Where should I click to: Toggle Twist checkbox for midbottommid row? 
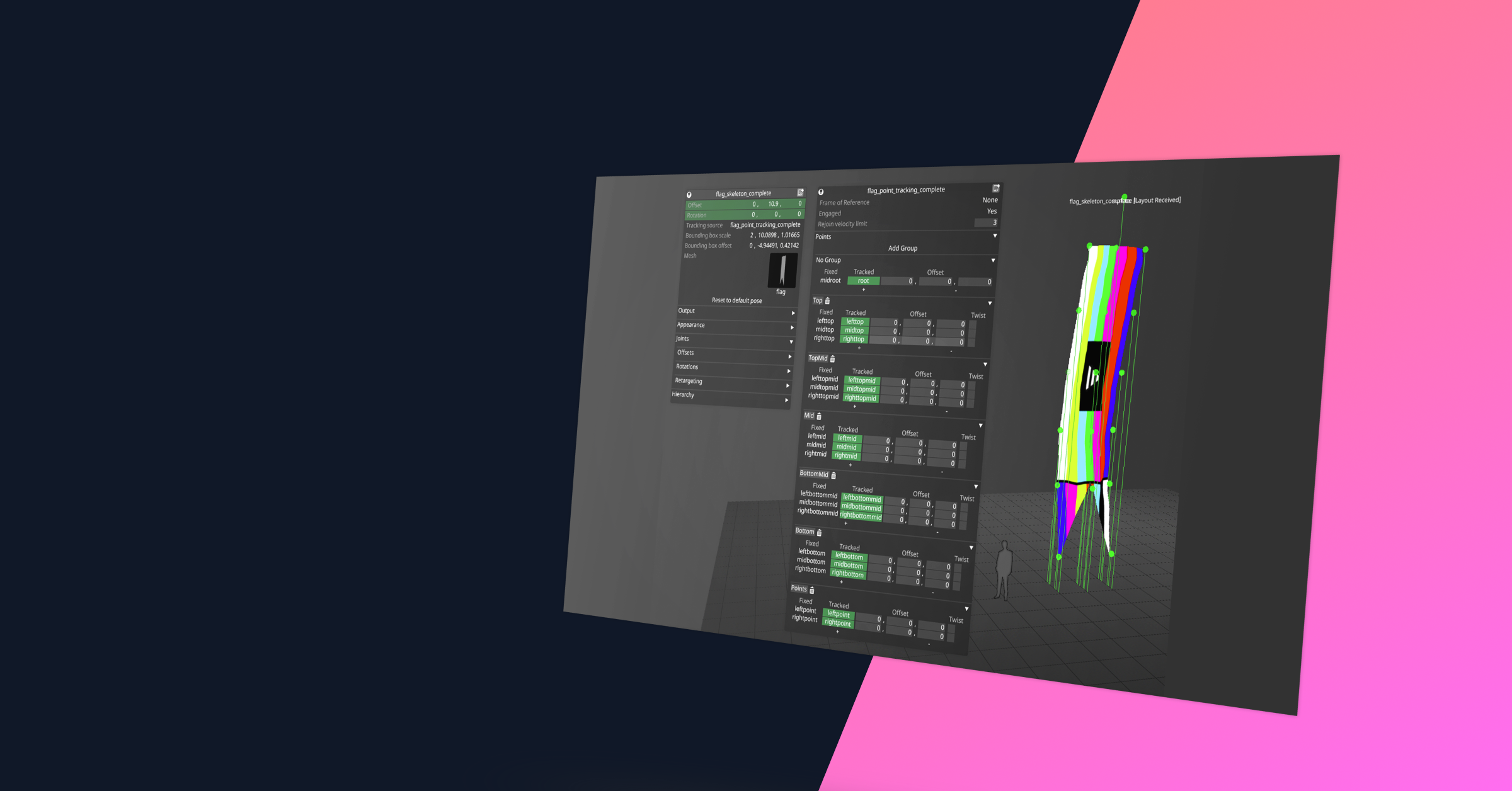963,516
